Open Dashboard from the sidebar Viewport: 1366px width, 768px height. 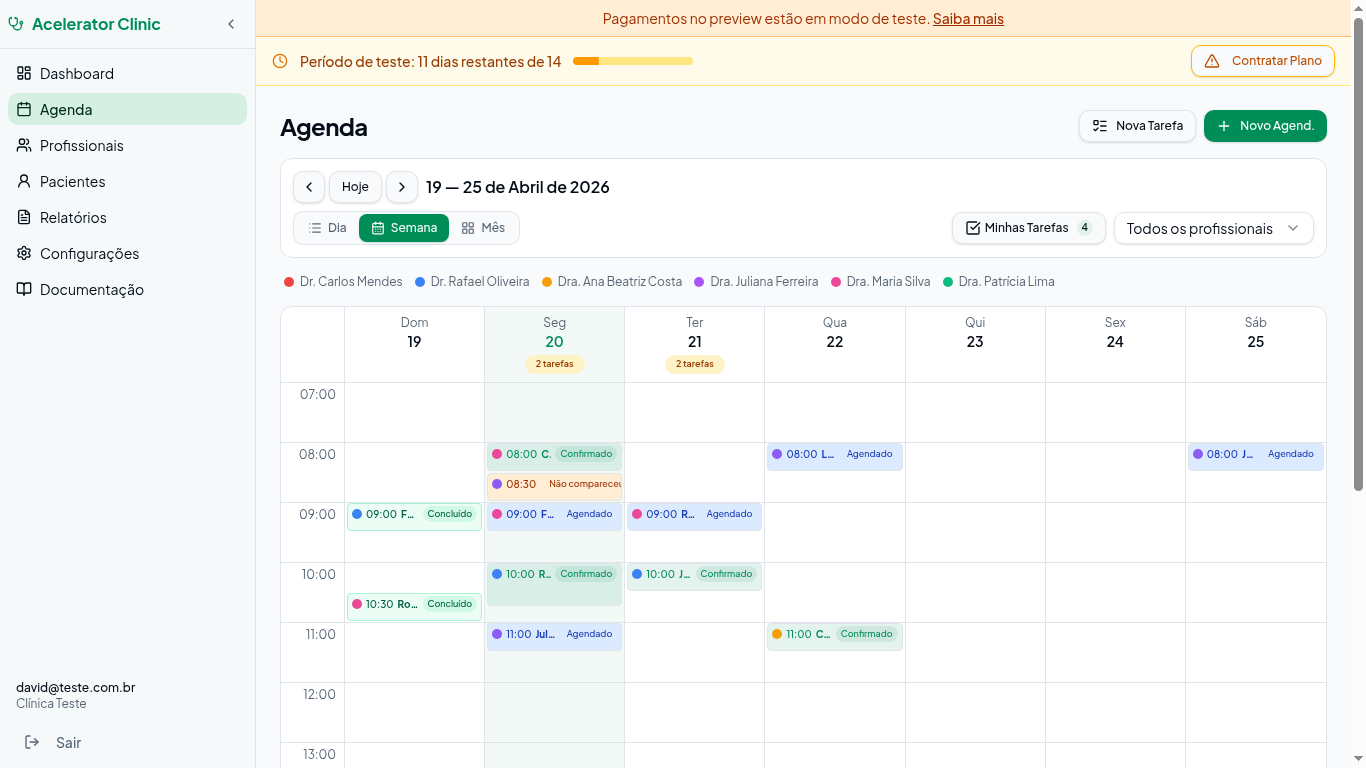click(127, 73)
